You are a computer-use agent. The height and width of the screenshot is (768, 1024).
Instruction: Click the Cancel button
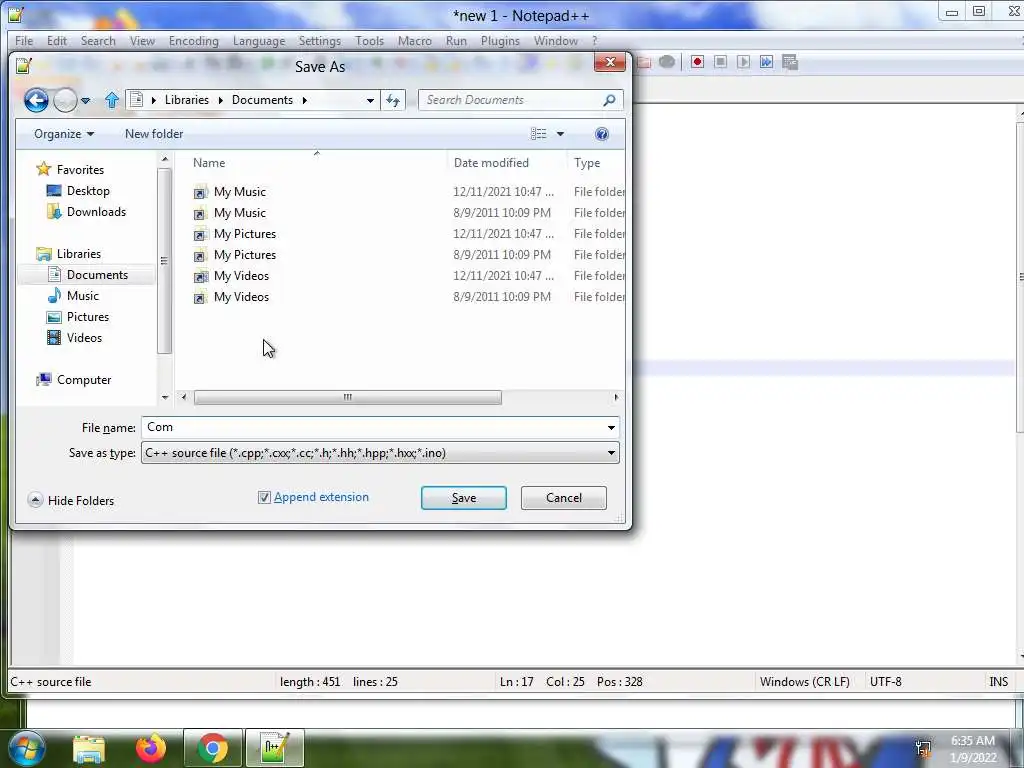[564, 498]
